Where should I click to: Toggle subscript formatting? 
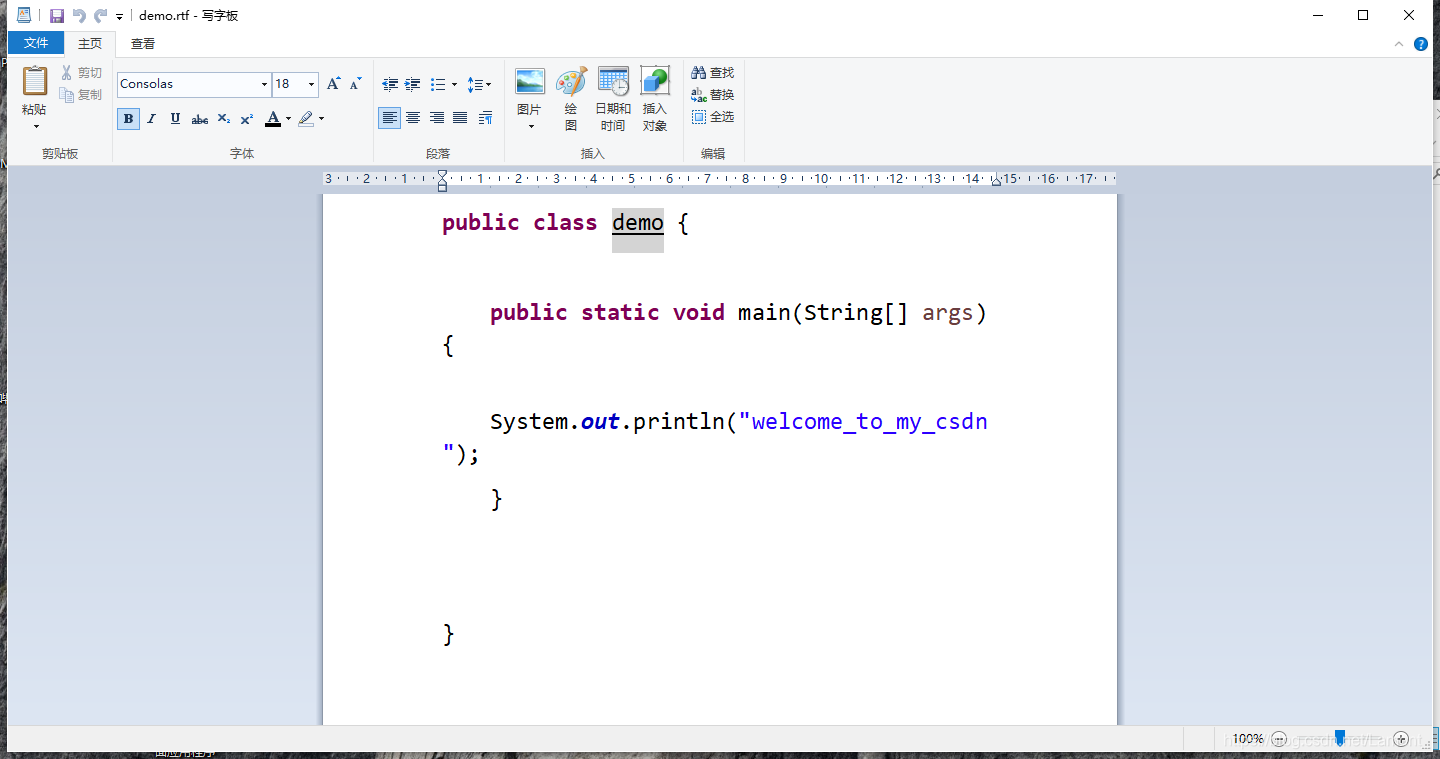click(x=224, y=119)
